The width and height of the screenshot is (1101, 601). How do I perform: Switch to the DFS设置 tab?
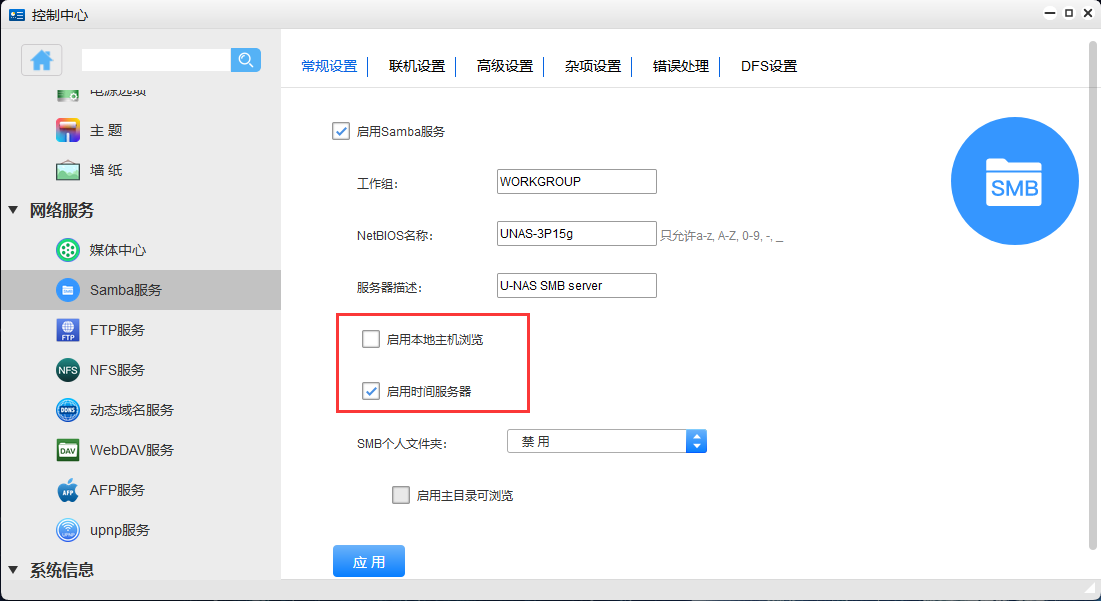pyautogui.click(x=768, y=66)
